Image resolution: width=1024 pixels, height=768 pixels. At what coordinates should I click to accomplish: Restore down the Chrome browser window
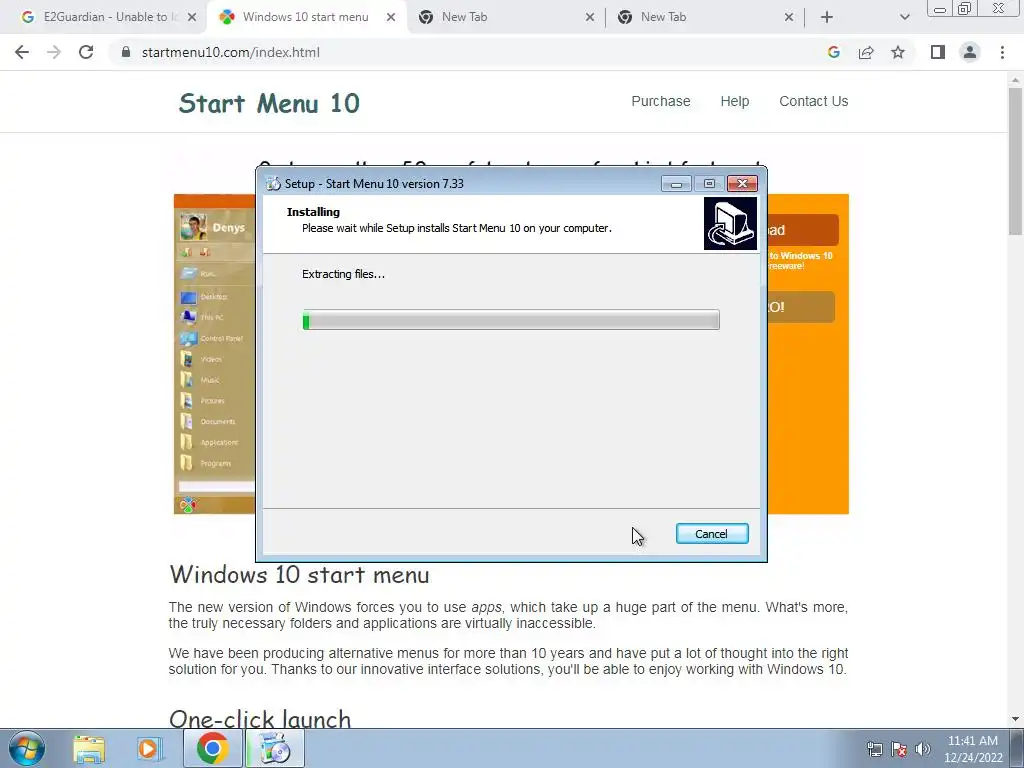coord(965,8)
